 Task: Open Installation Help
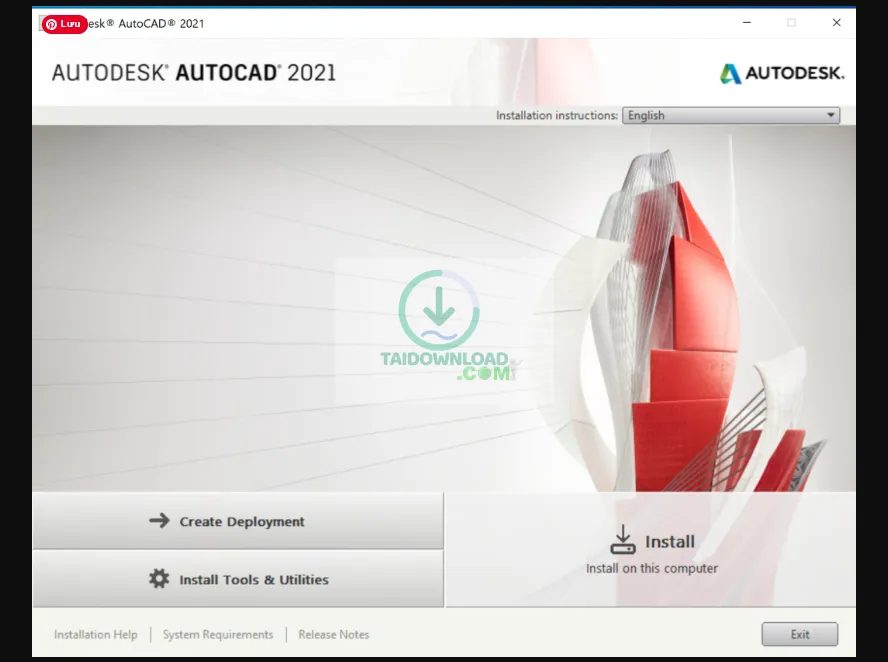click(95, 634)
